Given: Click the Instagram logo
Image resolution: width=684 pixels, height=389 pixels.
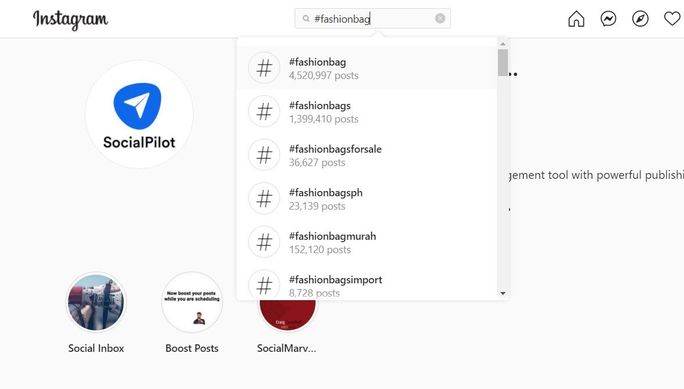Looking at the screenshot, I should pyautogui.click(x=70, y=20).
